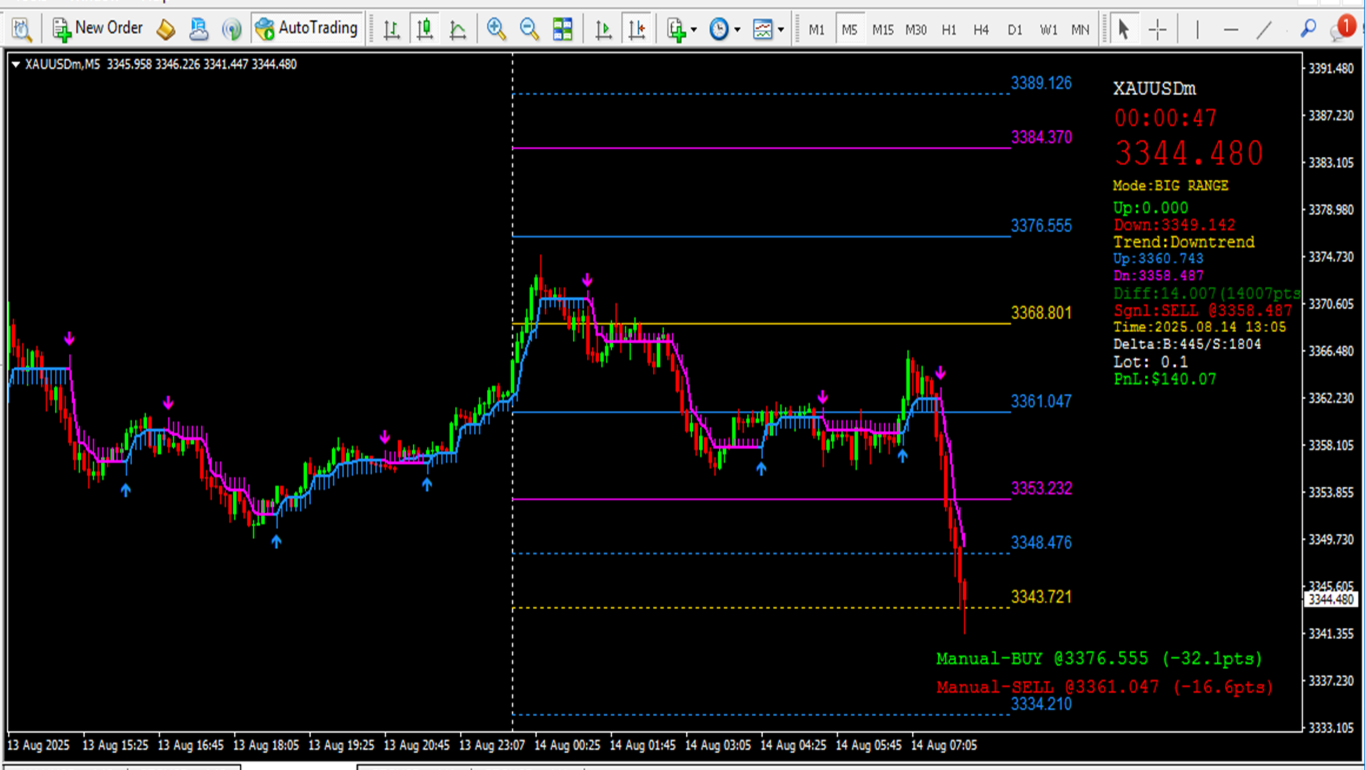This screenshot has width=1365, height=770.
Task: Click the large red 3344.480 price
Action: tap(1189, 153)
